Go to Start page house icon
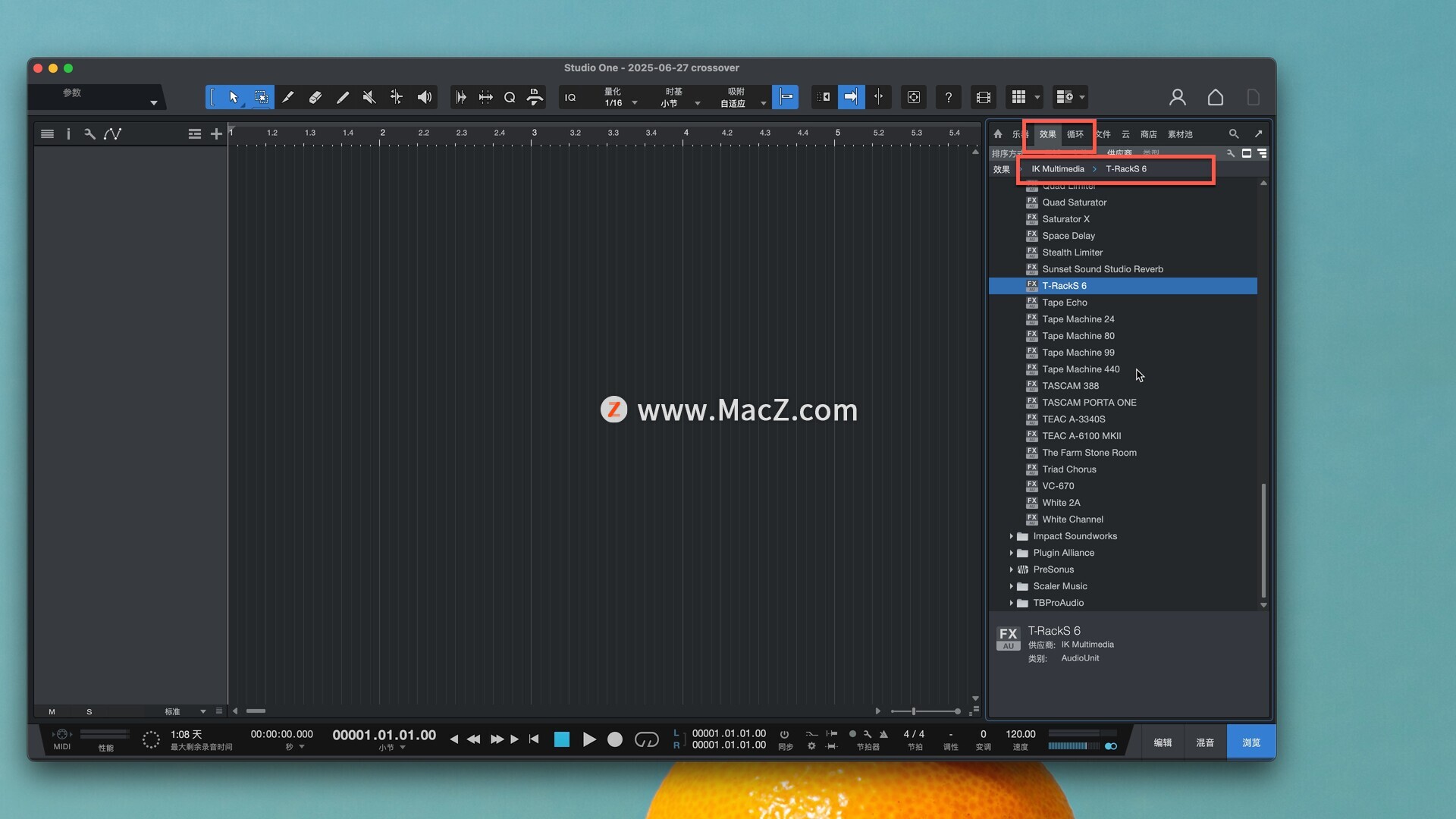This screenshot has width=1456, height=819. click(x=1216, y=97)
